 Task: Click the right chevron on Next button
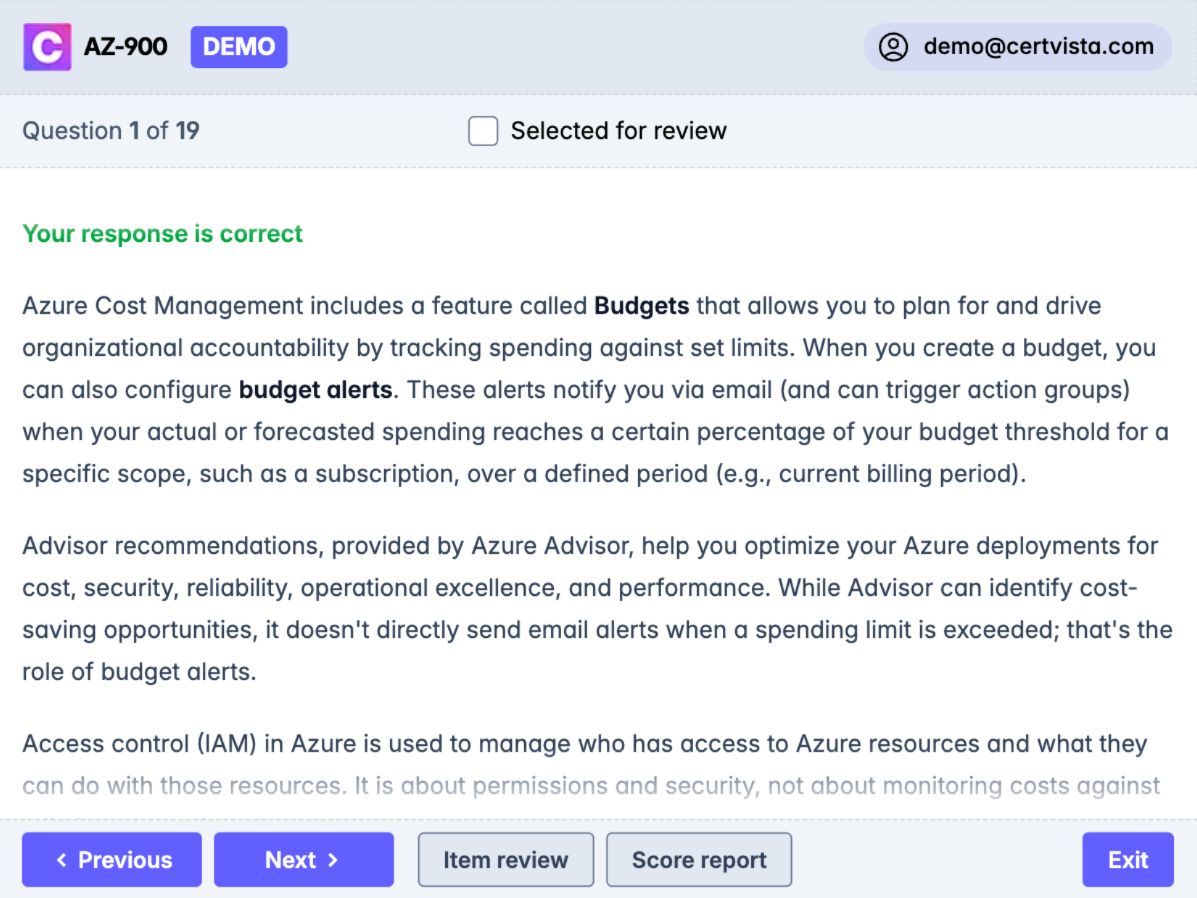[333, 860]
